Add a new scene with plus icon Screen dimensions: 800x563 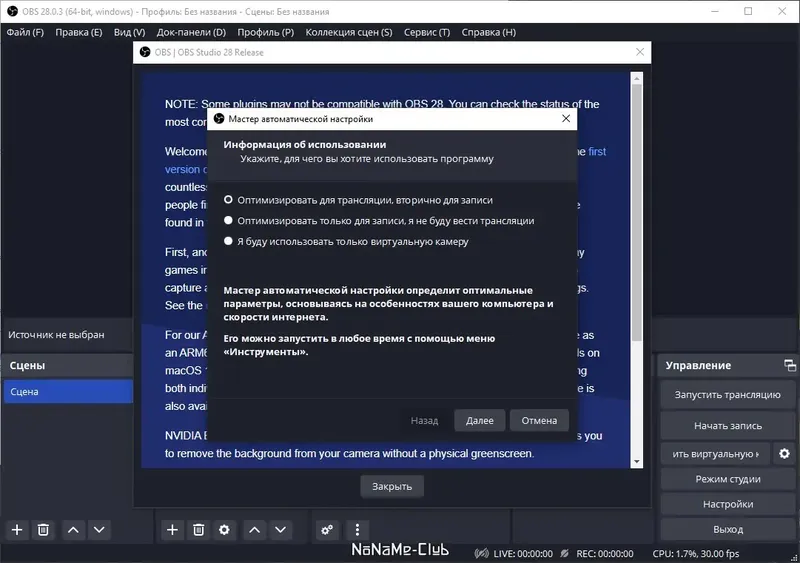(17, 530)
